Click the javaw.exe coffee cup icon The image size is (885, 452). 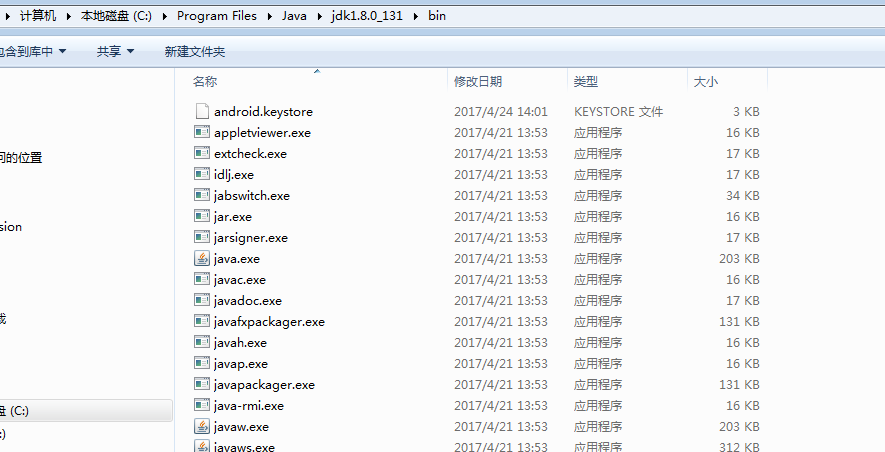point(202,426)
